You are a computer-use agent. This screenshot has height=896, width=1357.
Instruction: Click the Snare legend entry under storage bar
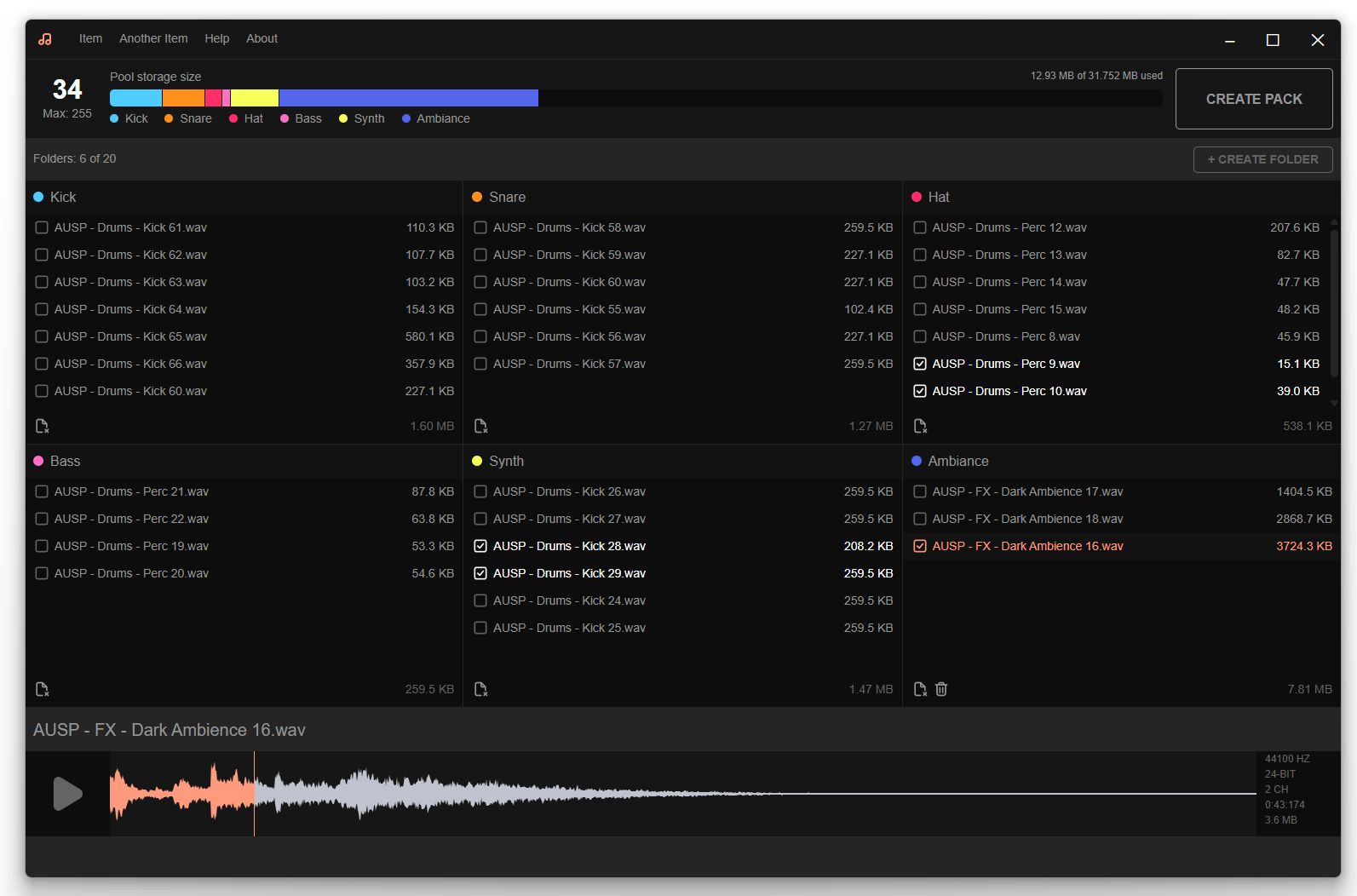pos(188,118)
